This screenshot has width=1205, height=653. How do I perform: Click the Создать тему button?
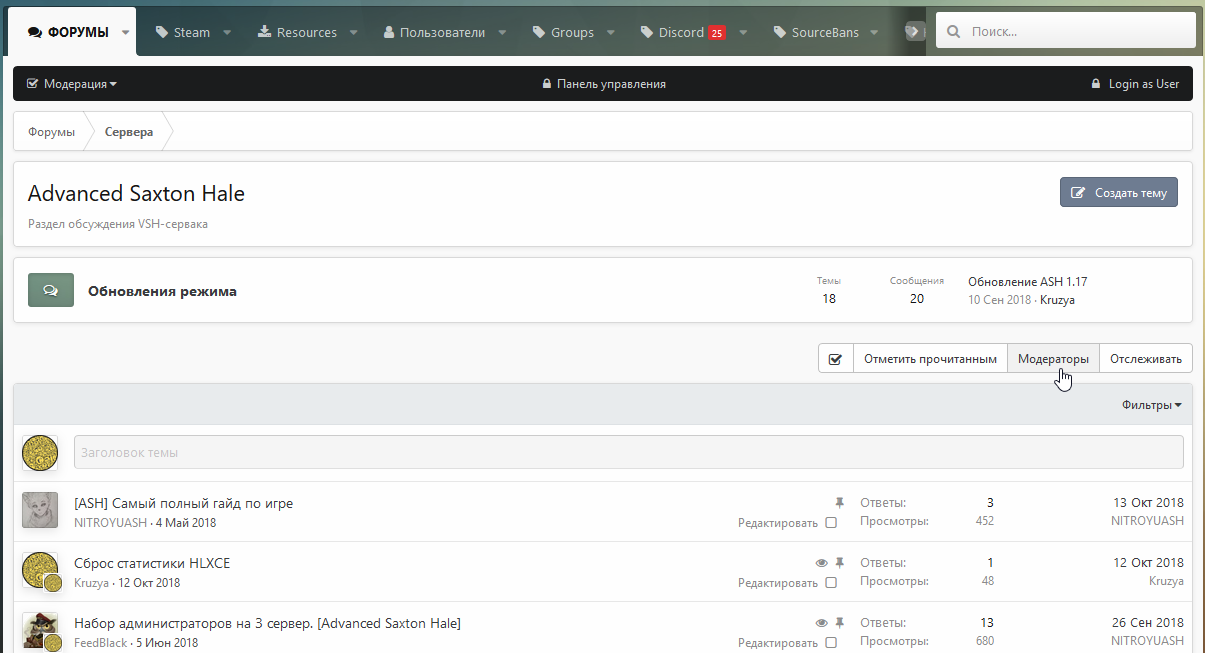click(1119, 192)
